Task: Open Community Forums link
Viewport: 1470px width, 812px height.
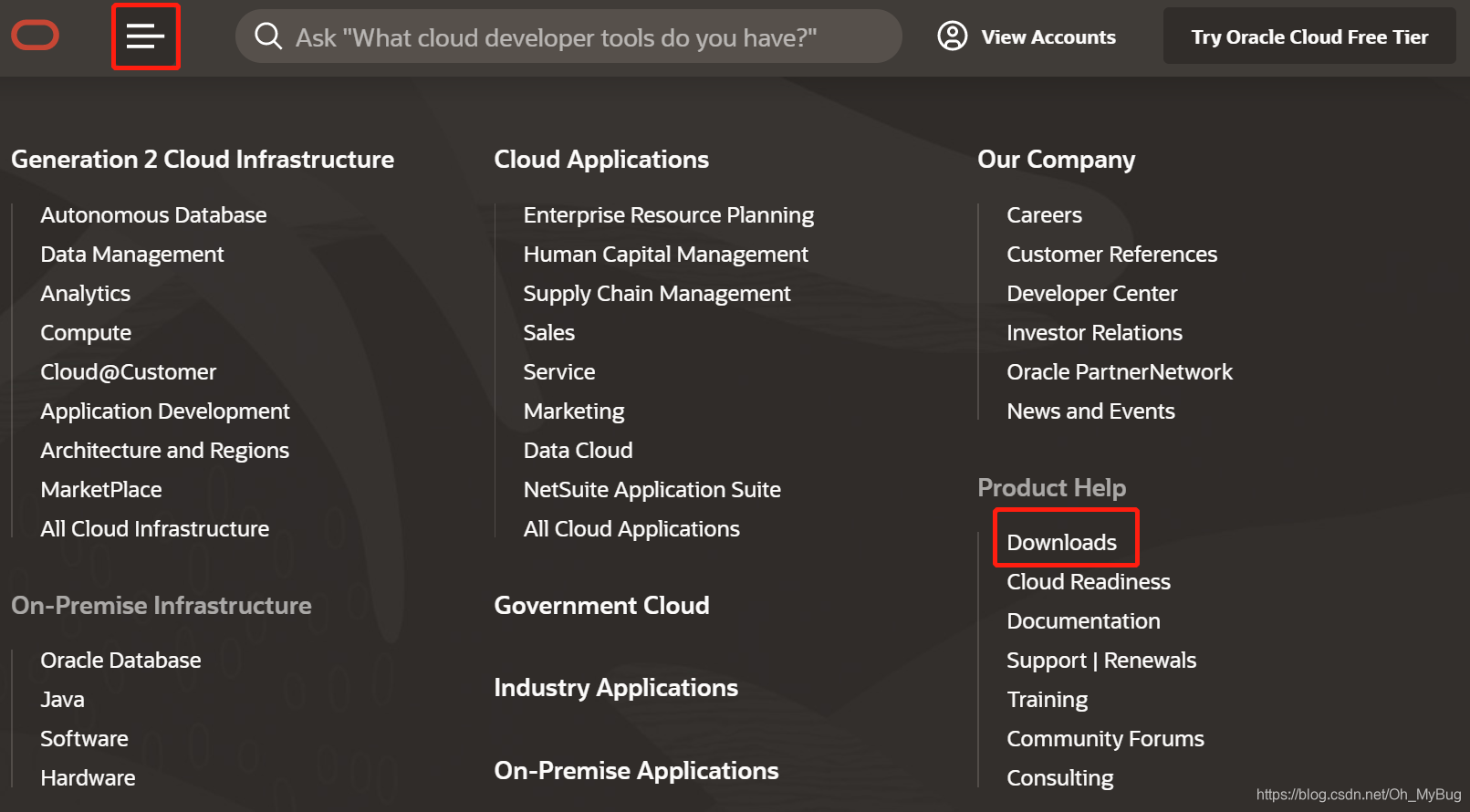Action: 1106,739
